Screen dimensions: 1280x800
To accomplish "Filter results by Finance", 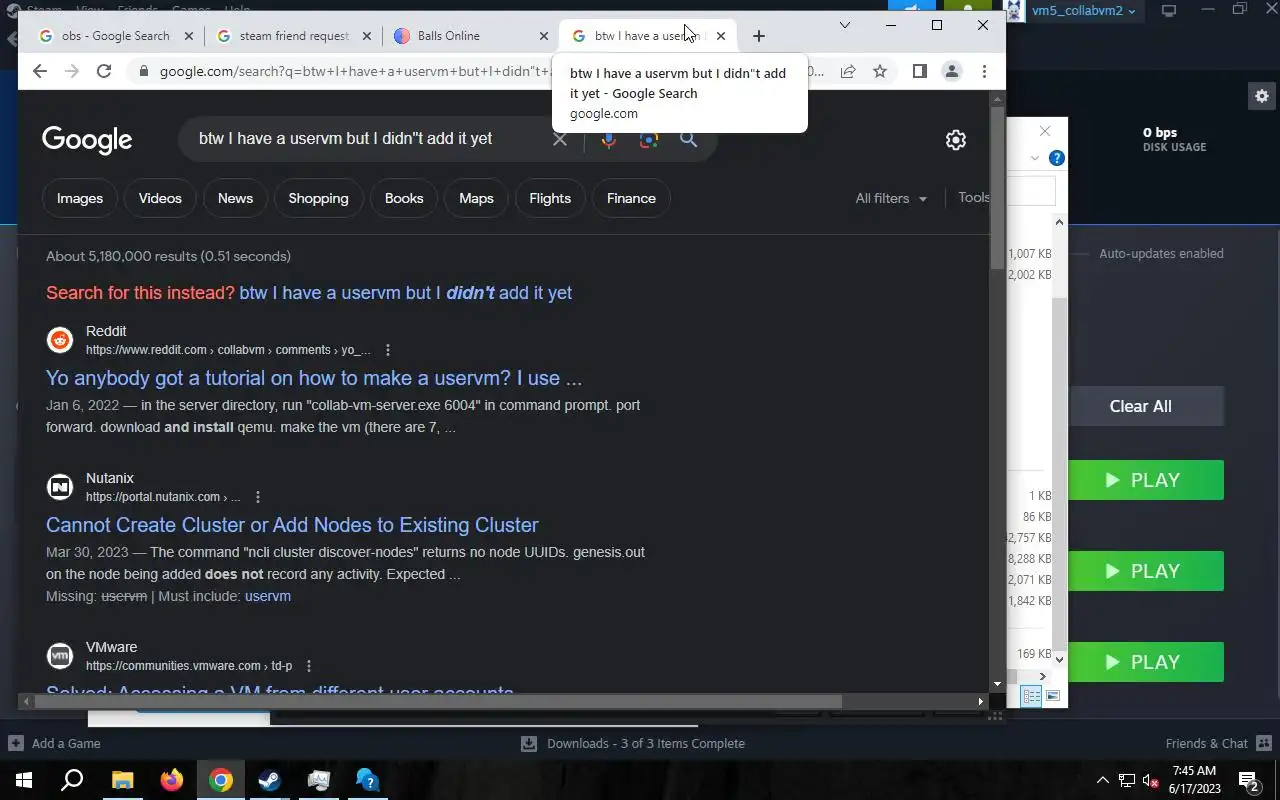I will 631,198.
